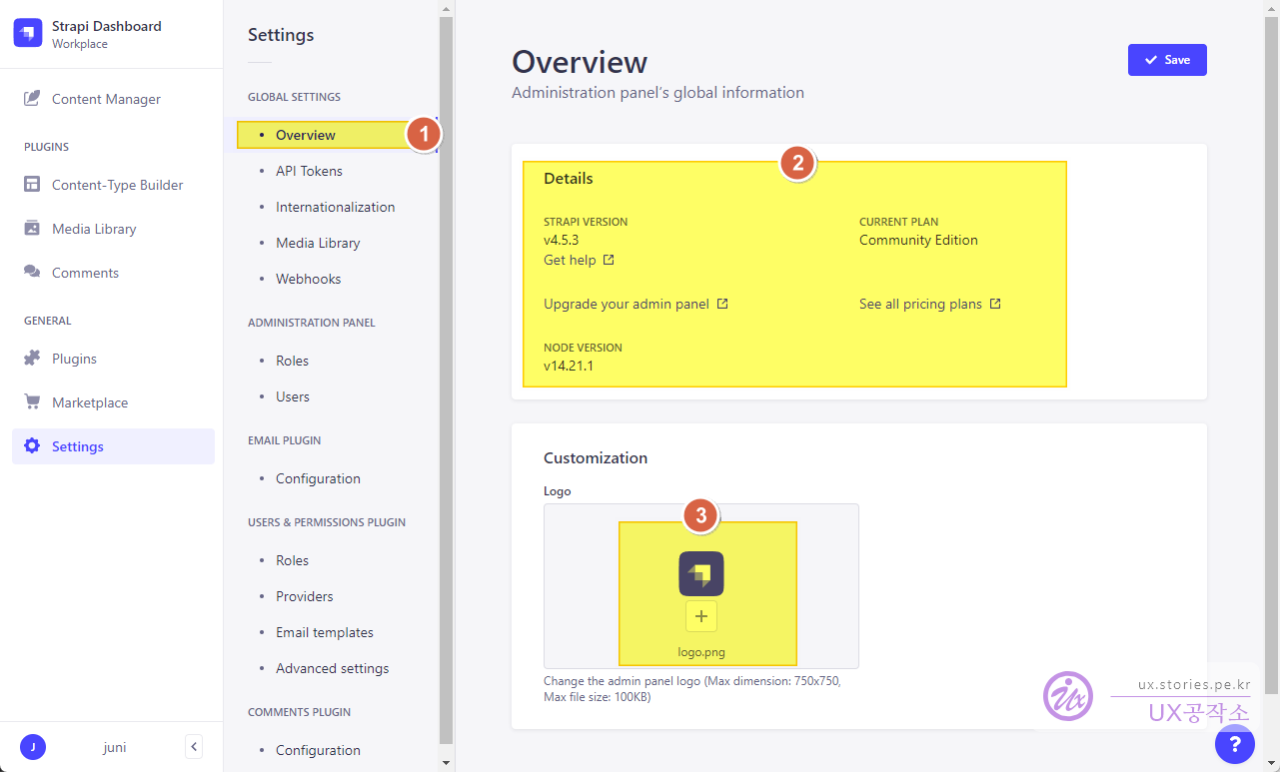Click external icon beside See all pricing plans

tap(995, 304)
